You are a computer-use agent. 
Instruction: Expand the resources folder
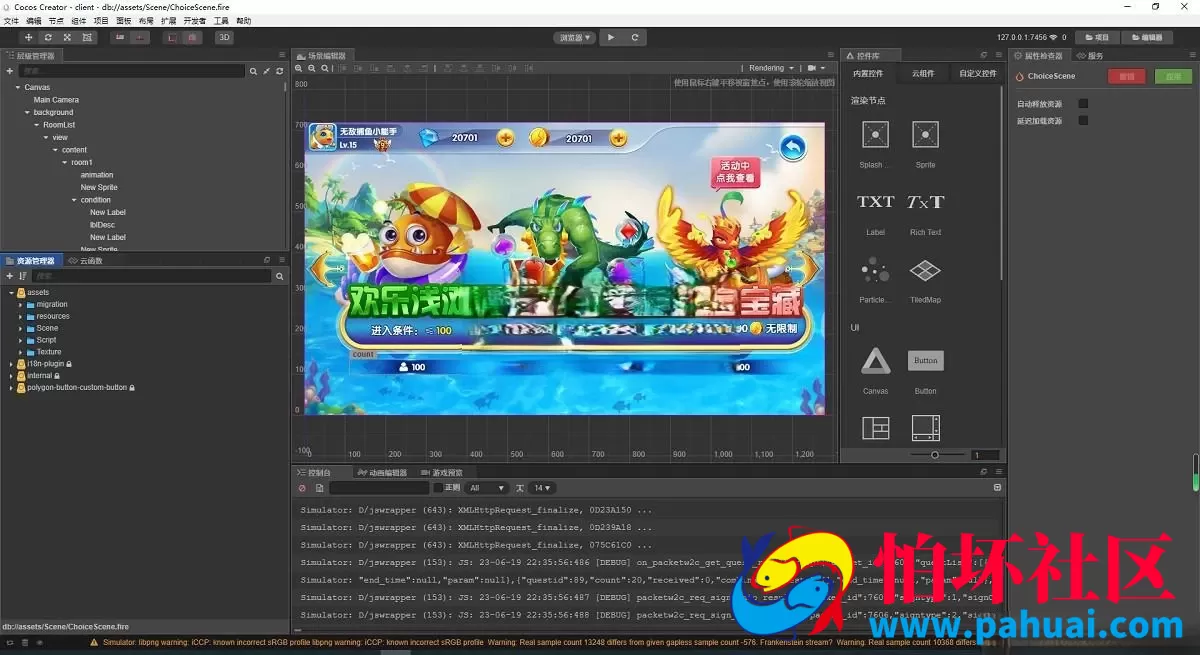tap(20, 316)
